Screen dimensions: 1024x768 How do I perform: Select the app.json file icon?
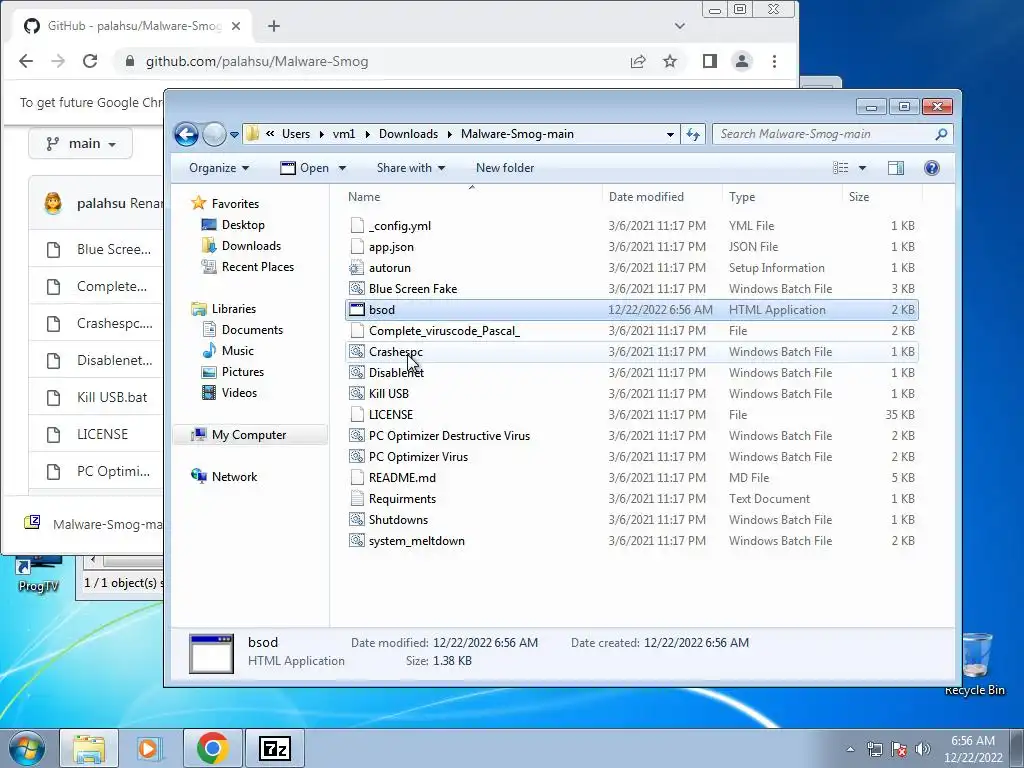357,246
